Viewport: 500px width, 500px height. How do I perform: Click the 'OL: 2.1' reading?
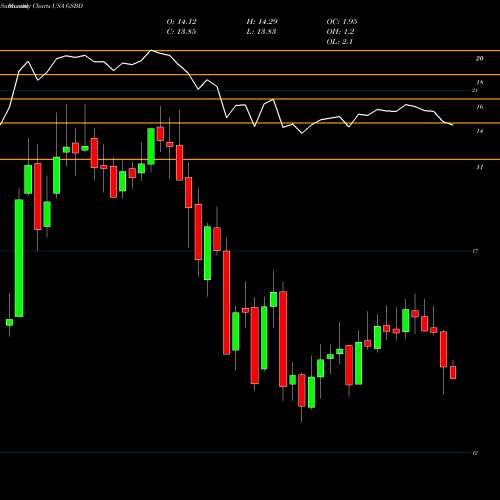pos(340,42)
